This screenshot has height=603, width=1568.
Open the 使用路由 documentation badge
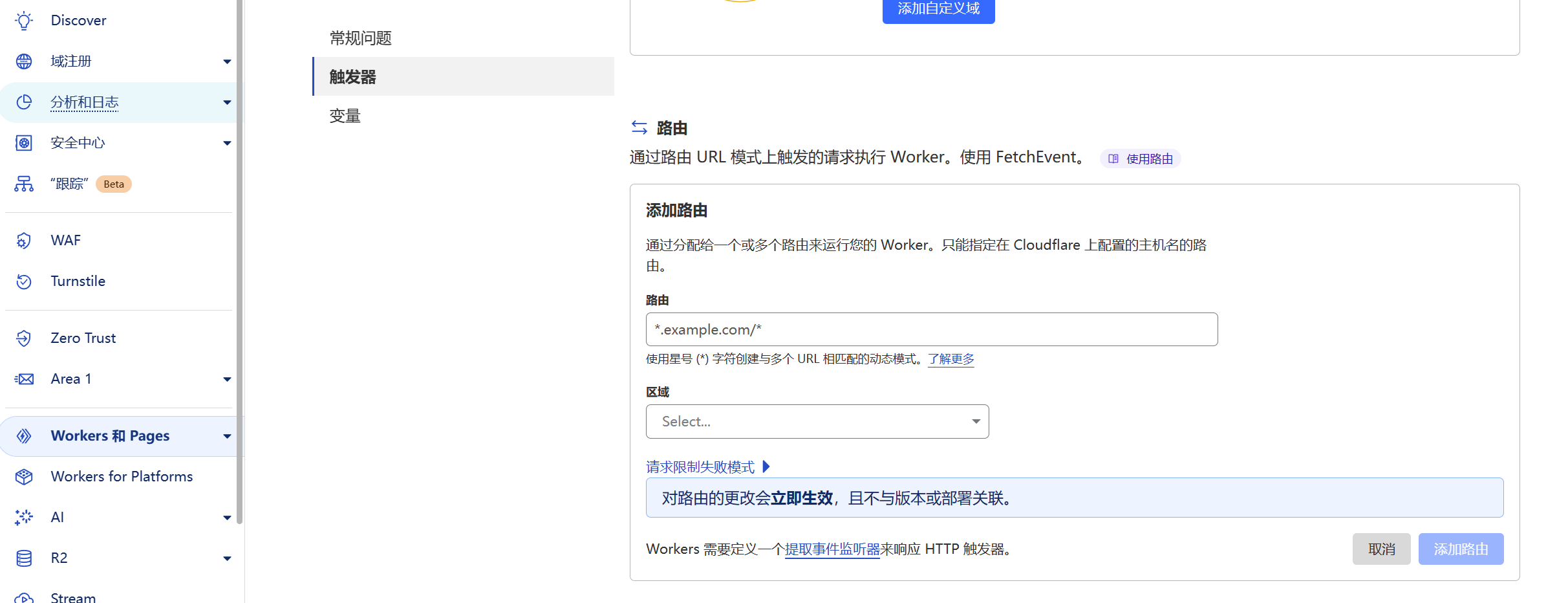pos(1141,159)
